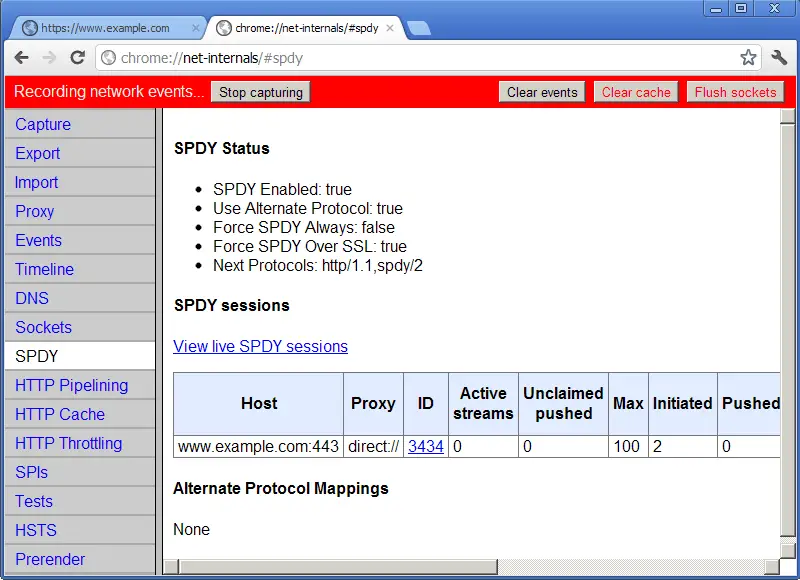Image resolution: width=800 pixels, height=580 pixels.
Task: Open the wrench settings menu
Action: pyautogui.click(x=780, y=58)
